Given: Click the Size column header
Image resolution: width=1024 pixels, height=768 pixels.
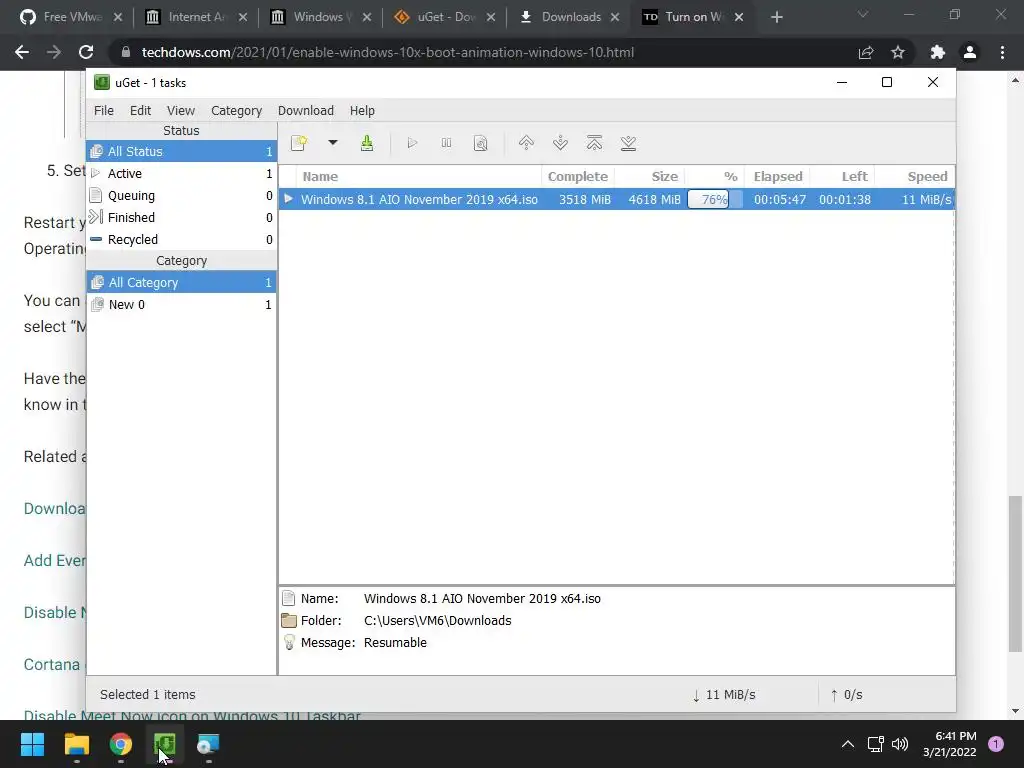Looking at the screenshot, I should point(649,176).
